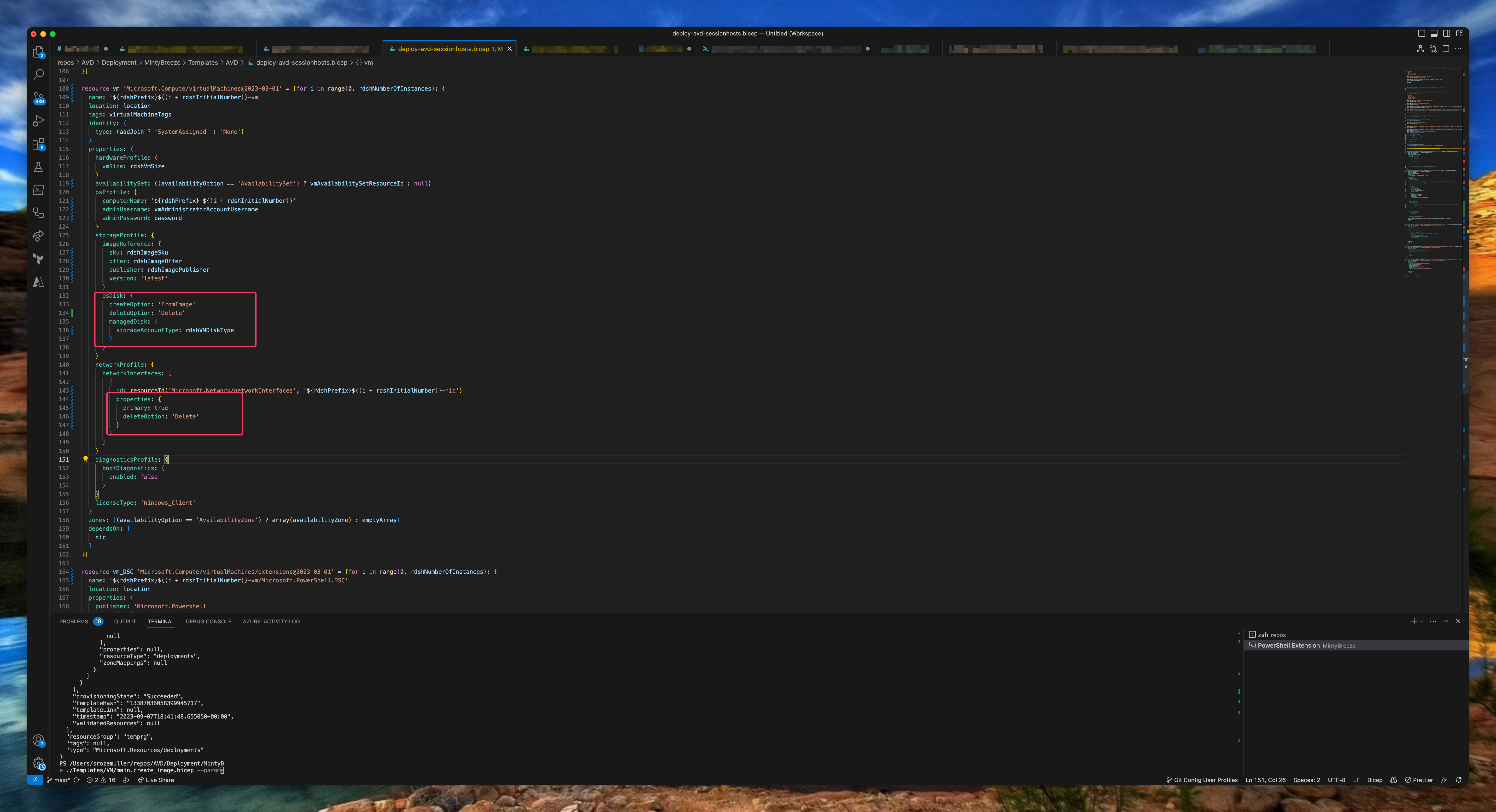Toggle bottom panel layout button

pyautogui.click(x=1434, y=34)
